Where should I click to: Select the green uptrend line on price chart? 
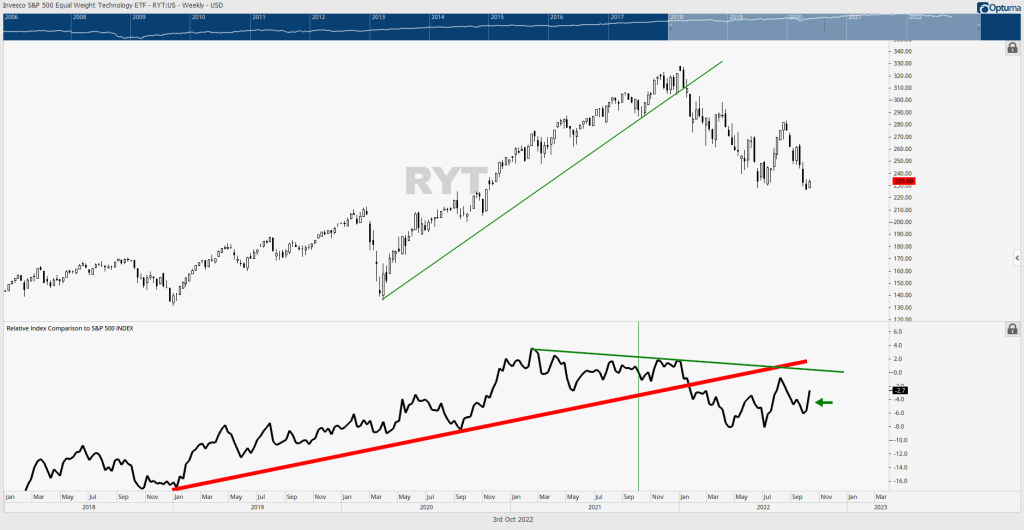[x=552, y=180]
